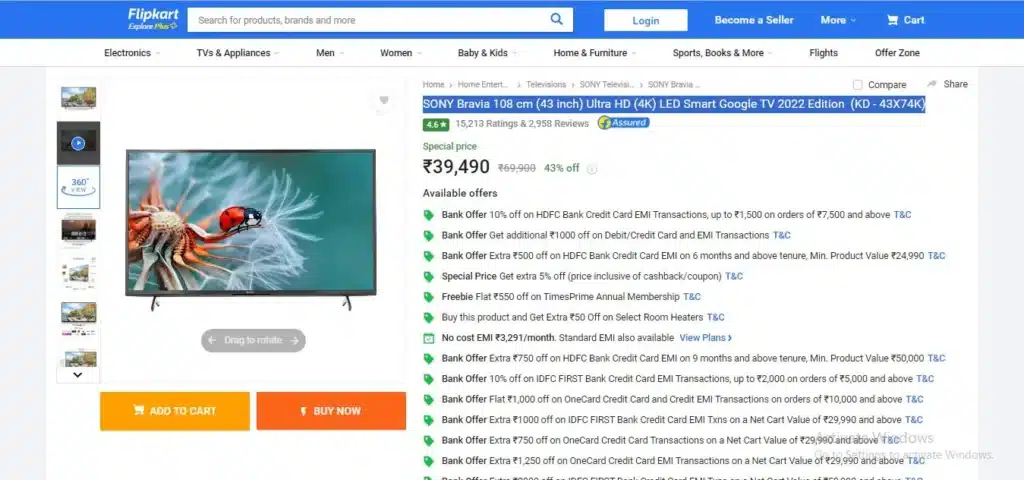
Task: Select the 360 view thumbnail
Action: (78, 187)
